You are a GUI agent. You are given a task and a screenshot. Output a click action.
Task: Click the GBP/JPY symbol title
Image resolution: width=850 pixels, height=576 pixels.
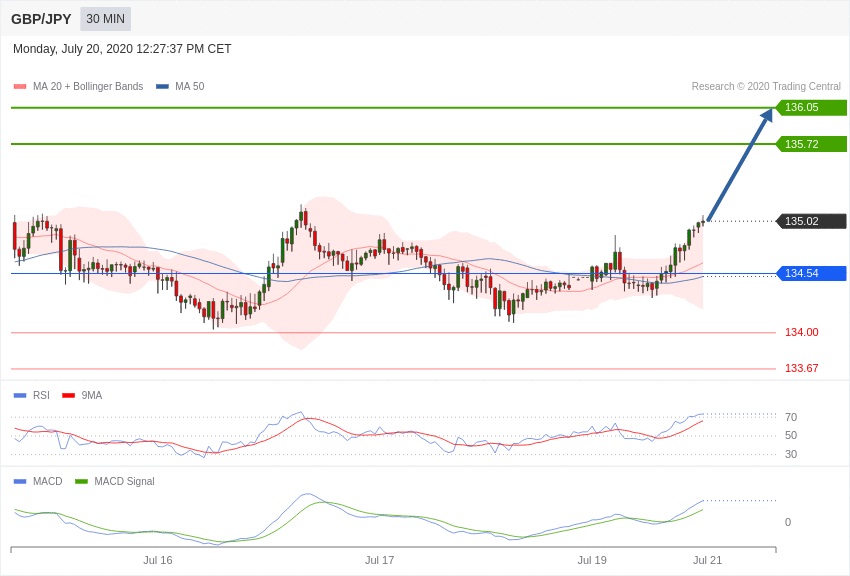tap(41, 19)
